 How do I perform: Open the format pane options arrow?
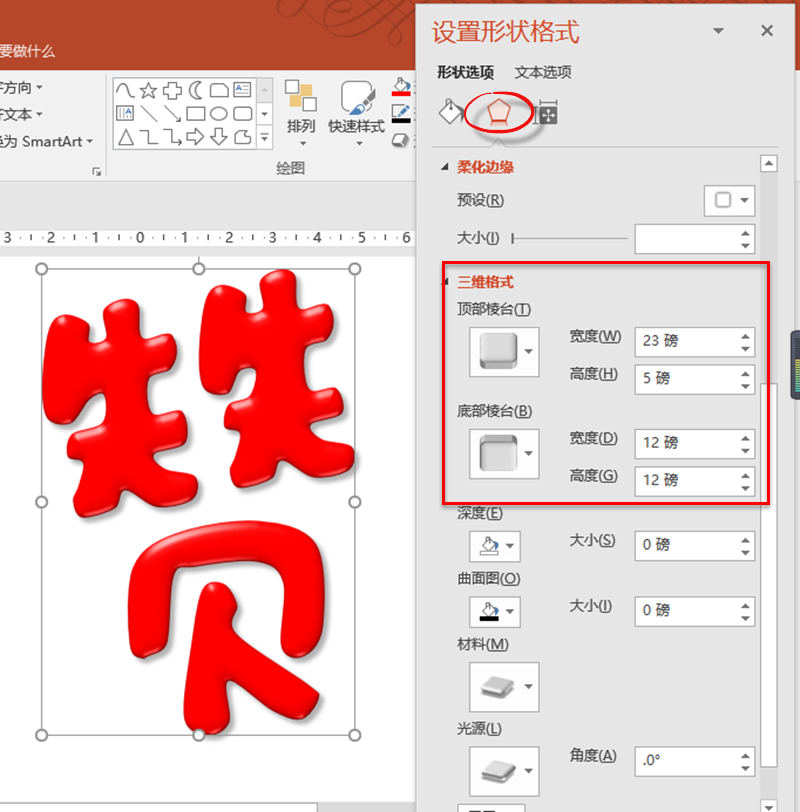point(718,31)
